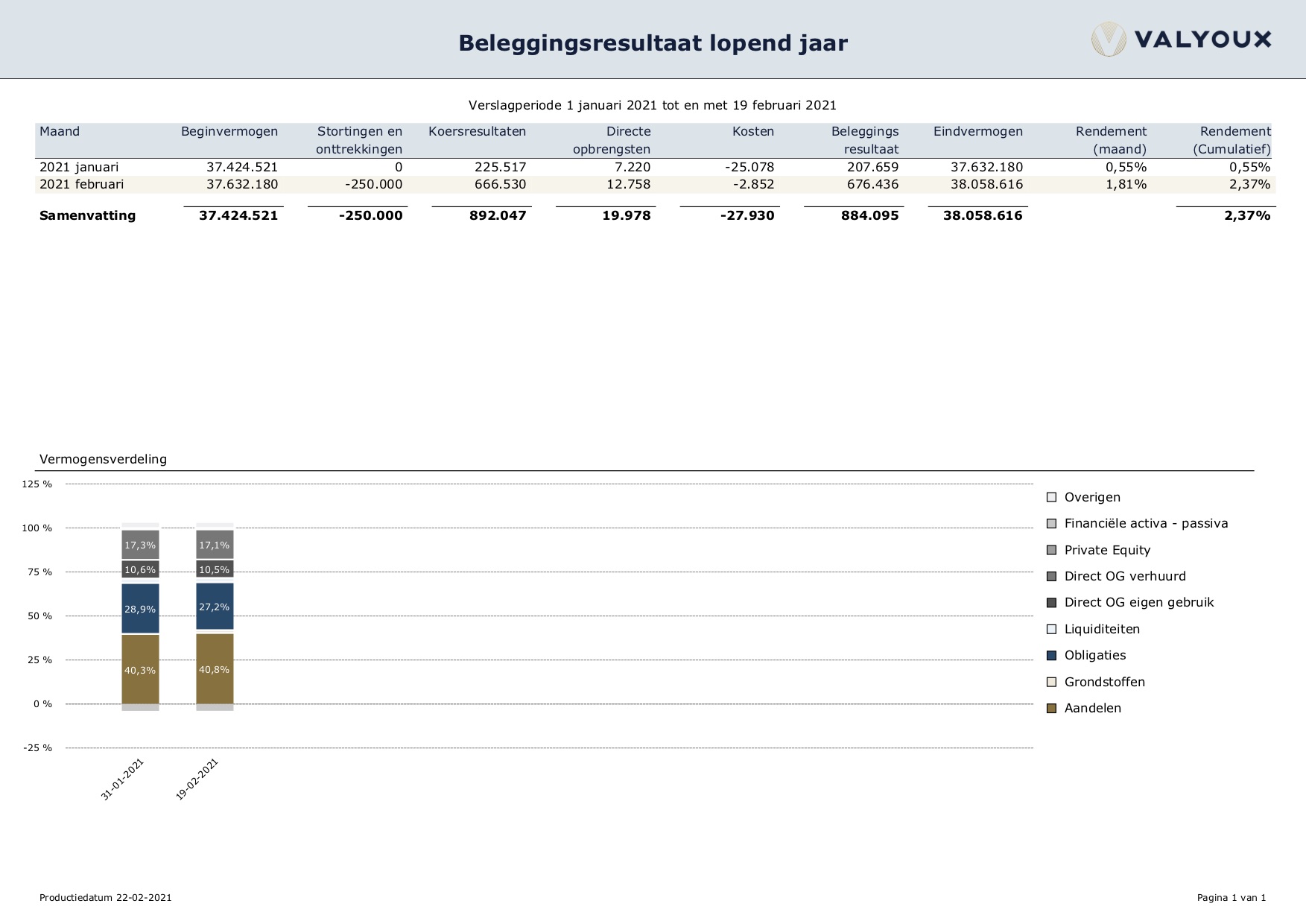Select the 2021 januari row label
Screen dimensions: 1306x924
[79, 167]
